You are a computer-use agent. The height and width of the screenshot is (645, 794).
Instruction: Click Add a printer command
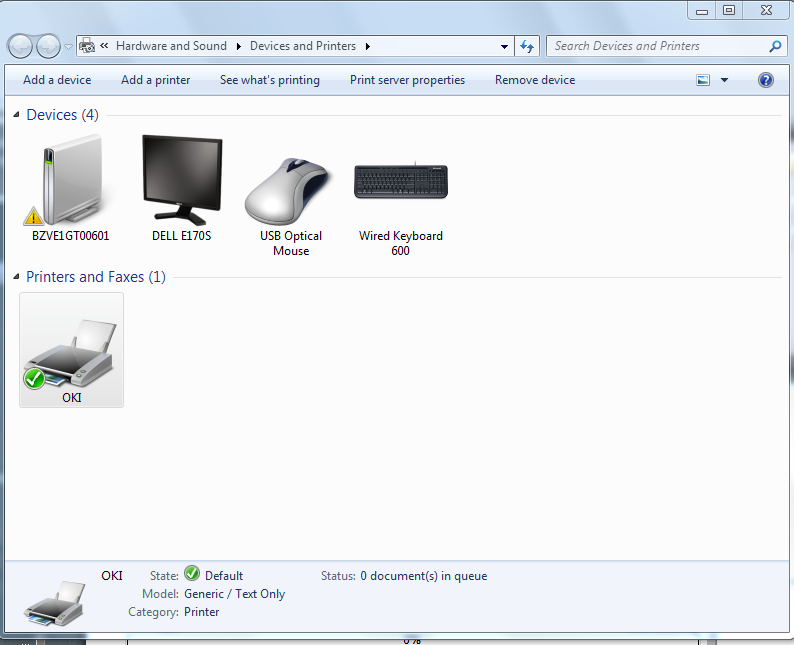[x=155, y=80]
